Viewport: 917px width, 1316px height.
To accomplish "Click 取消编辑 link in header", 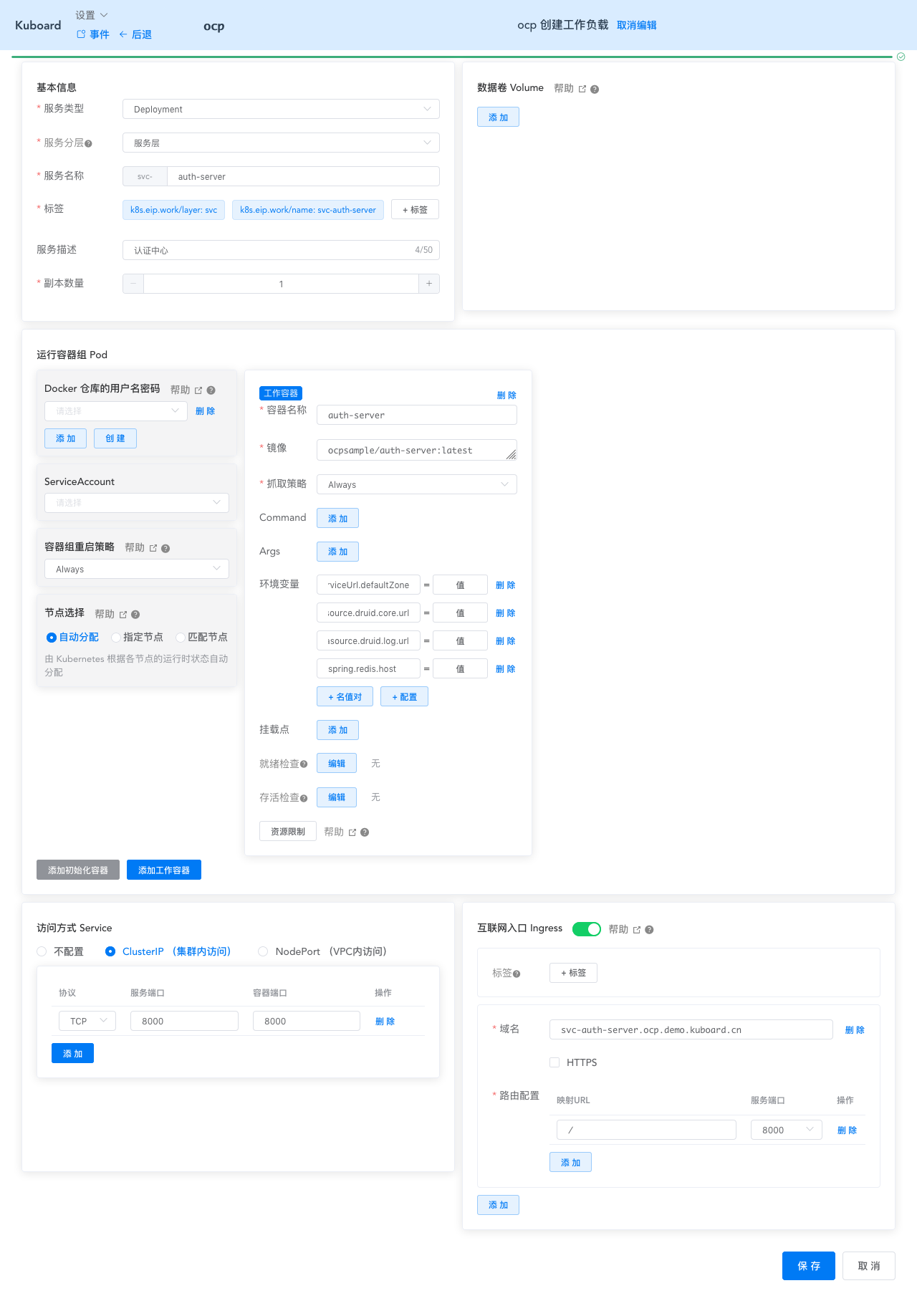I will click(x=636, y=25).
